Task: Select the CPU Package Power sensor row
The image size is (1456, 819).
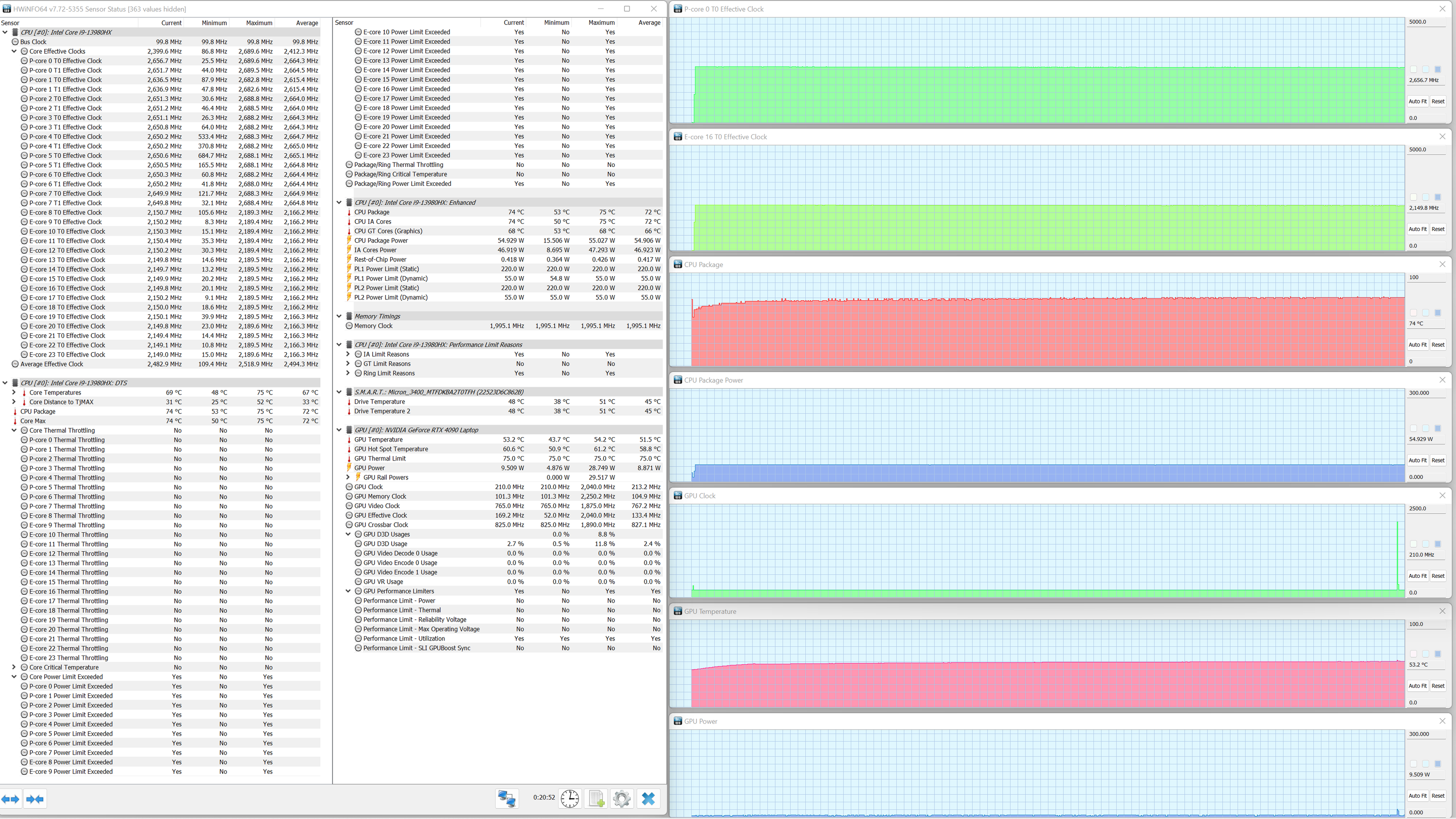Action: tap(381, 241)
